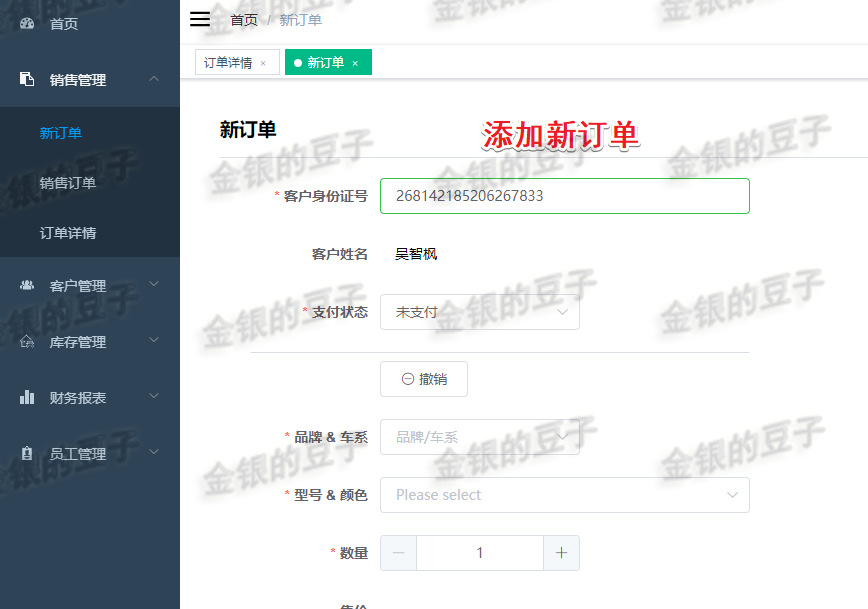This screenshot has width=868, height=609.
Task: Increase 数量 with the plus stepper
Action: point(561,552)
